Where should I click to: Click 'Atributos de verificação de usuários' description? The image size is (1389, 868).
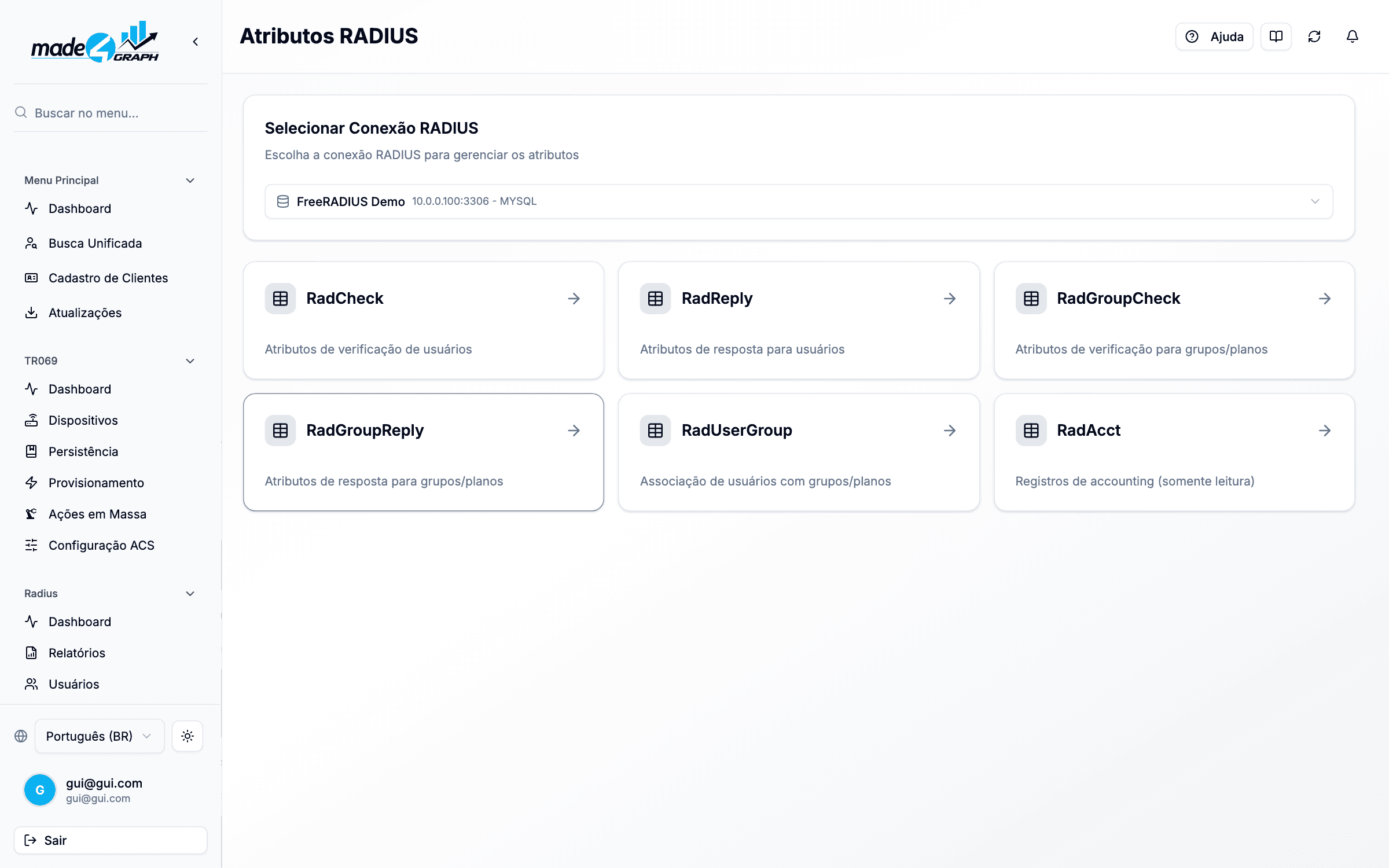[x=368, y=349]
